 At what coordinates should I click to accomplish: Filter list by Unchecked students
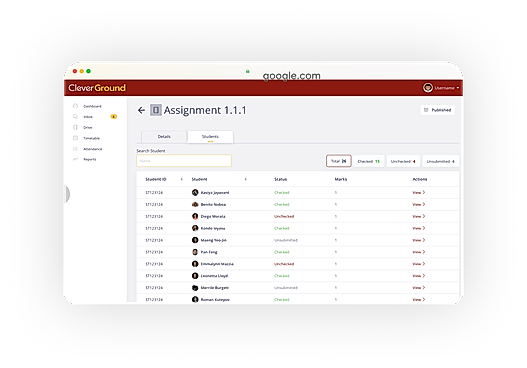point(403,161)
